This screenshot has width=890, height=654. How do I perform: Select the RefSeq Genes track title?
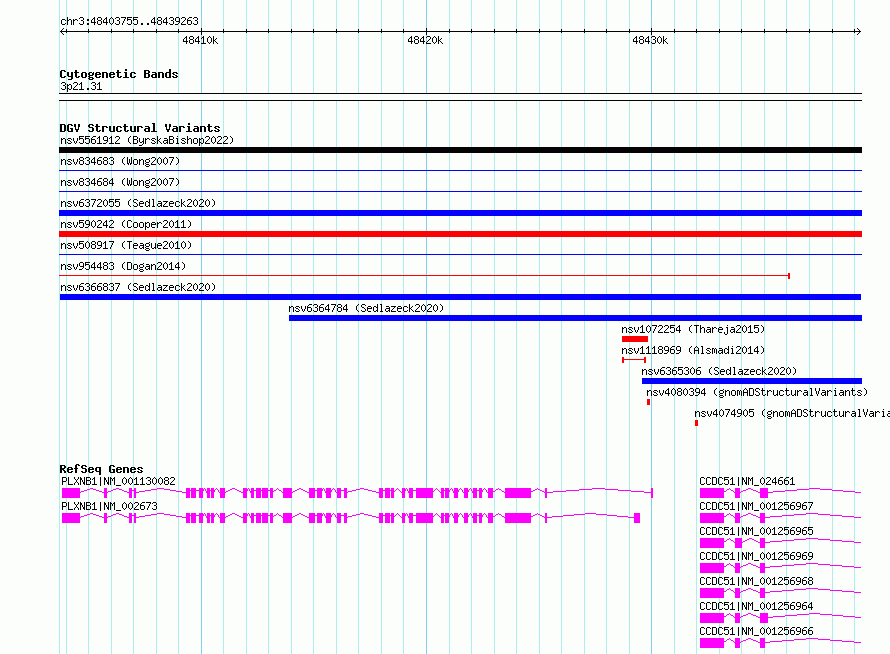click(101, 469)
